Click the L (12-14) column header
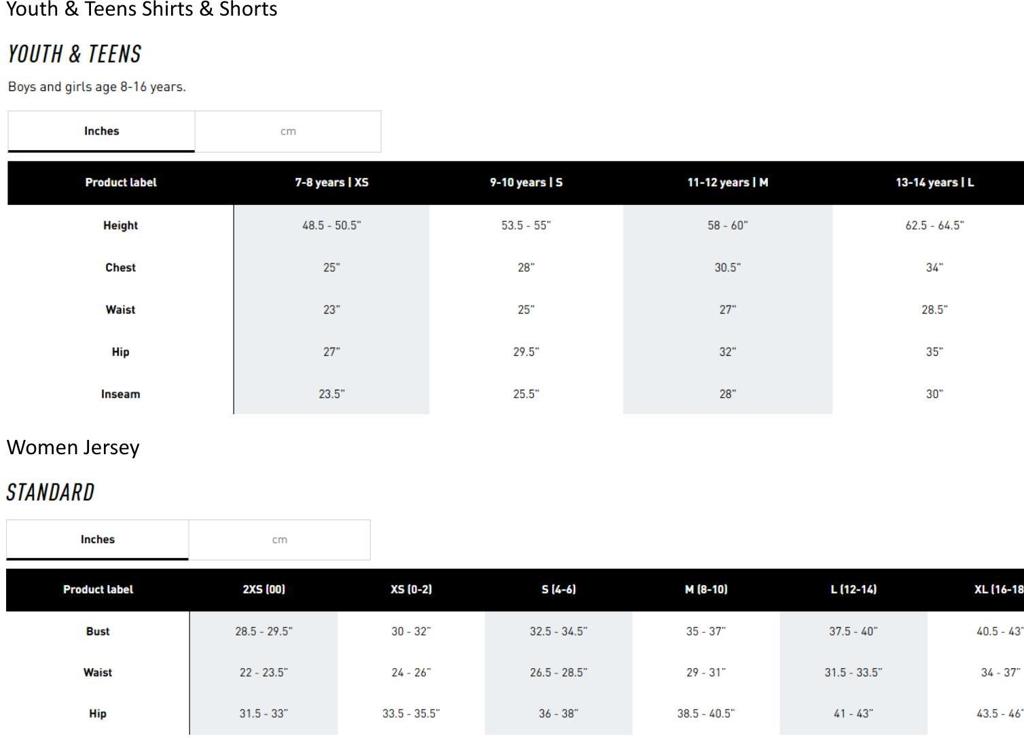 (x=853, y=589)
